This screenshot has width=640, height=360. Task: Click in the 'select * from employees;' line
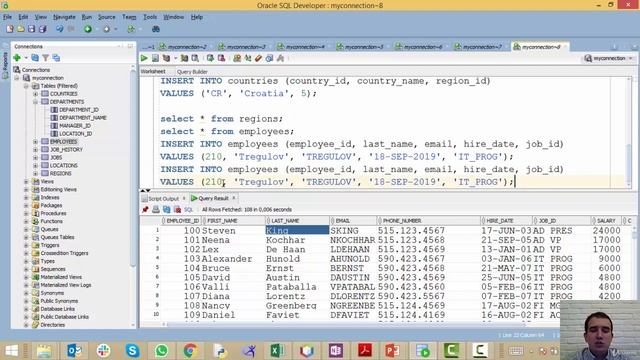(227, 131)
